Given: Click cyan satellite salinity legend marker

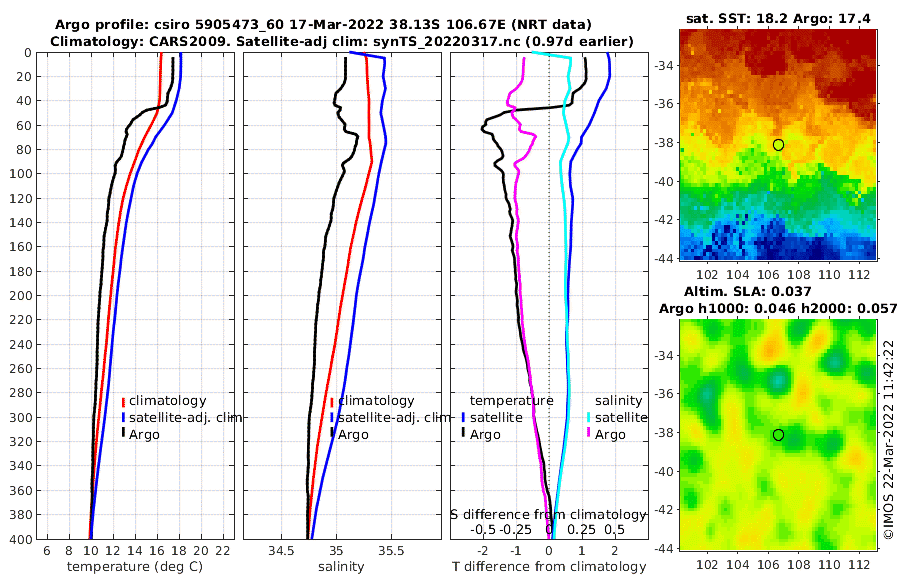Looking at the screenshot, I should (588, 417).
